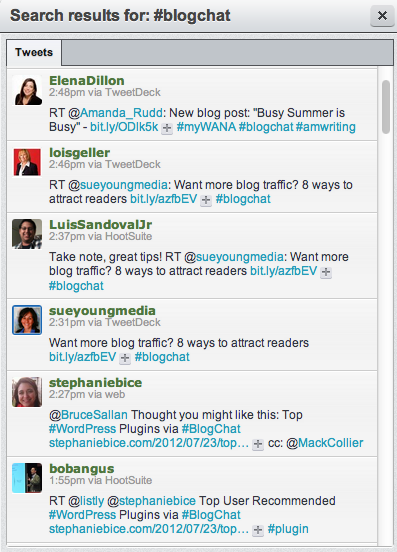
Task: Open sueyoungmedia's avatar image
Action: point(27,320)
